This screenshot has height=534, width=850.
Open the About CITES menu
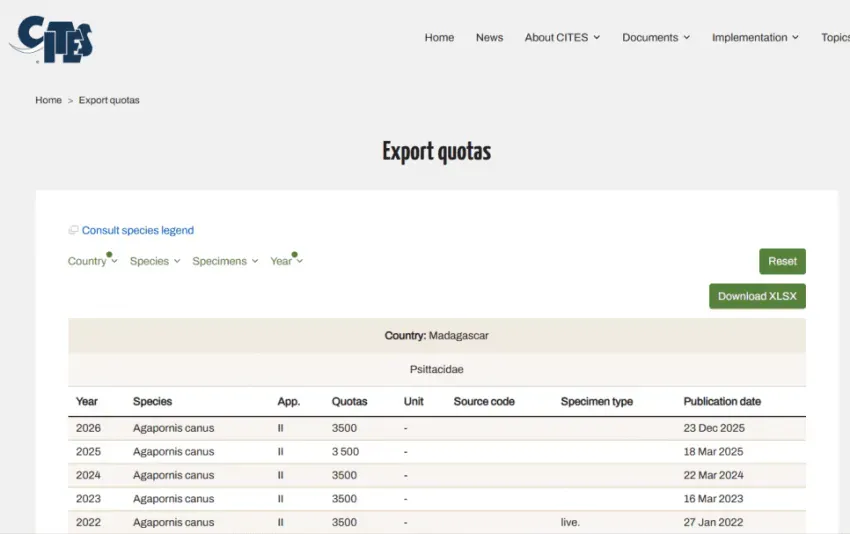point(562,37)
